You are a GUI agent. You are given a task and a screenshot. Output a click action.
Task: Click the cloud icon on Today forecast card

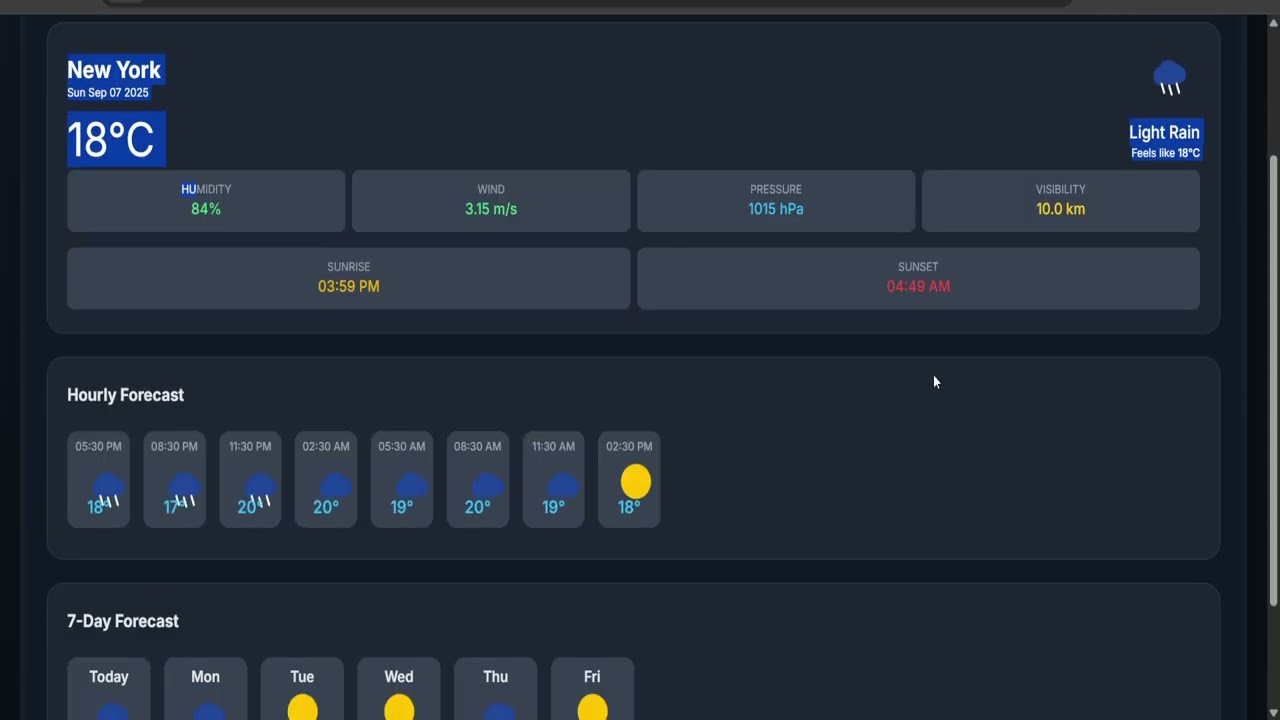tap(113, 711)
